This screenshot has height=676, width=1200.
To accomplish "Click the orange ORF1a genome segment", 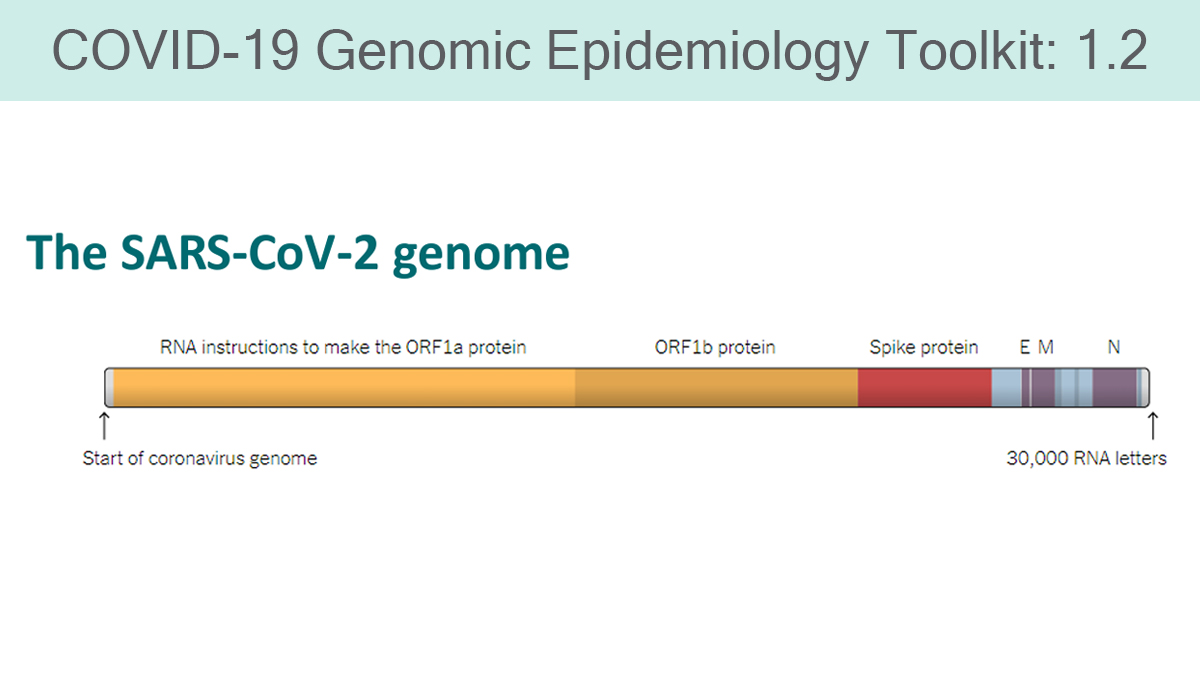I will 344,387.
